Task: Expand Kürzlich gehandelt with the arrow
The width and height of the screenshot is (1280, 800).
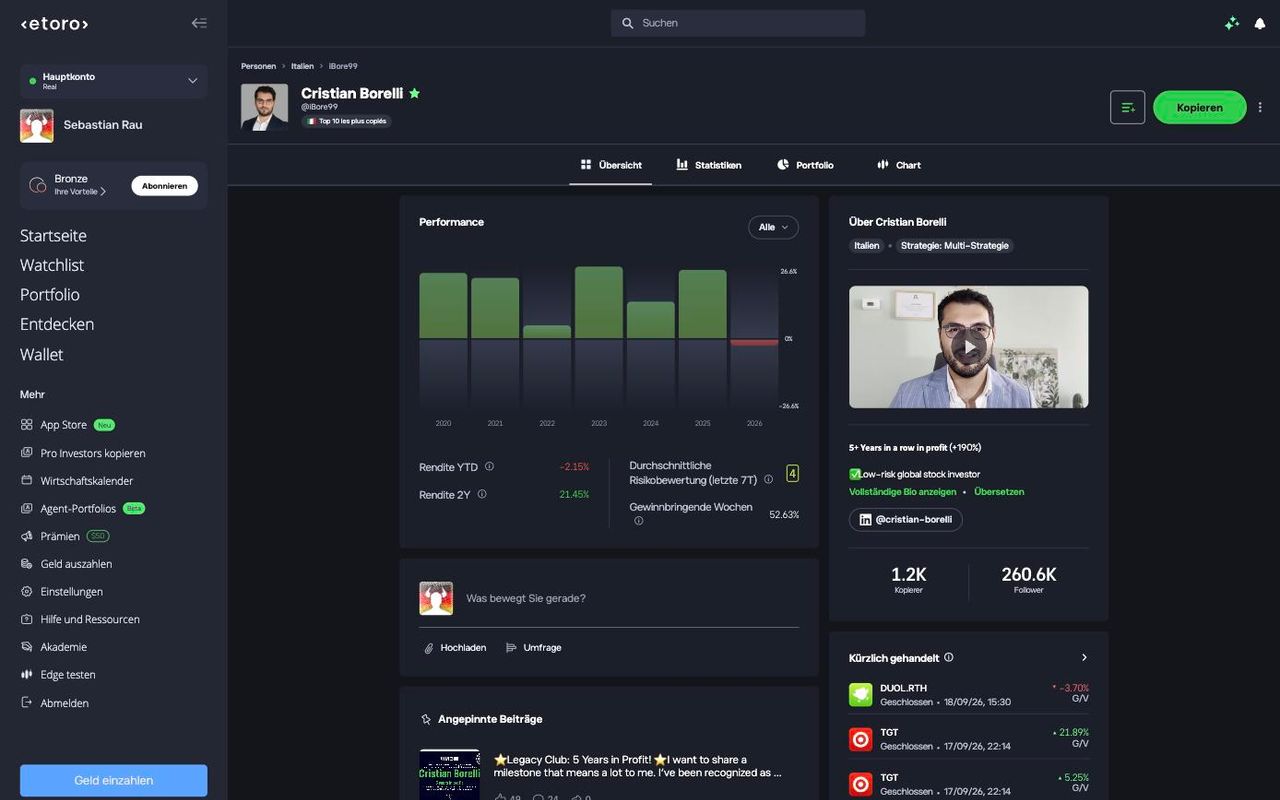Action: coord(1084,658)
